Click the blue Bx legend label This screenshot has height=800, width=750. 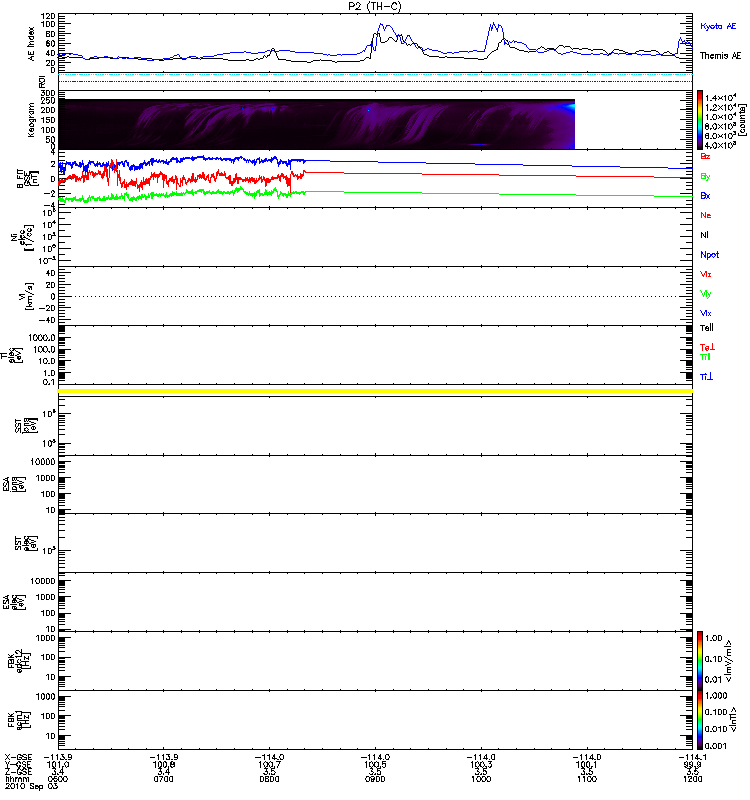click(705, 195)
